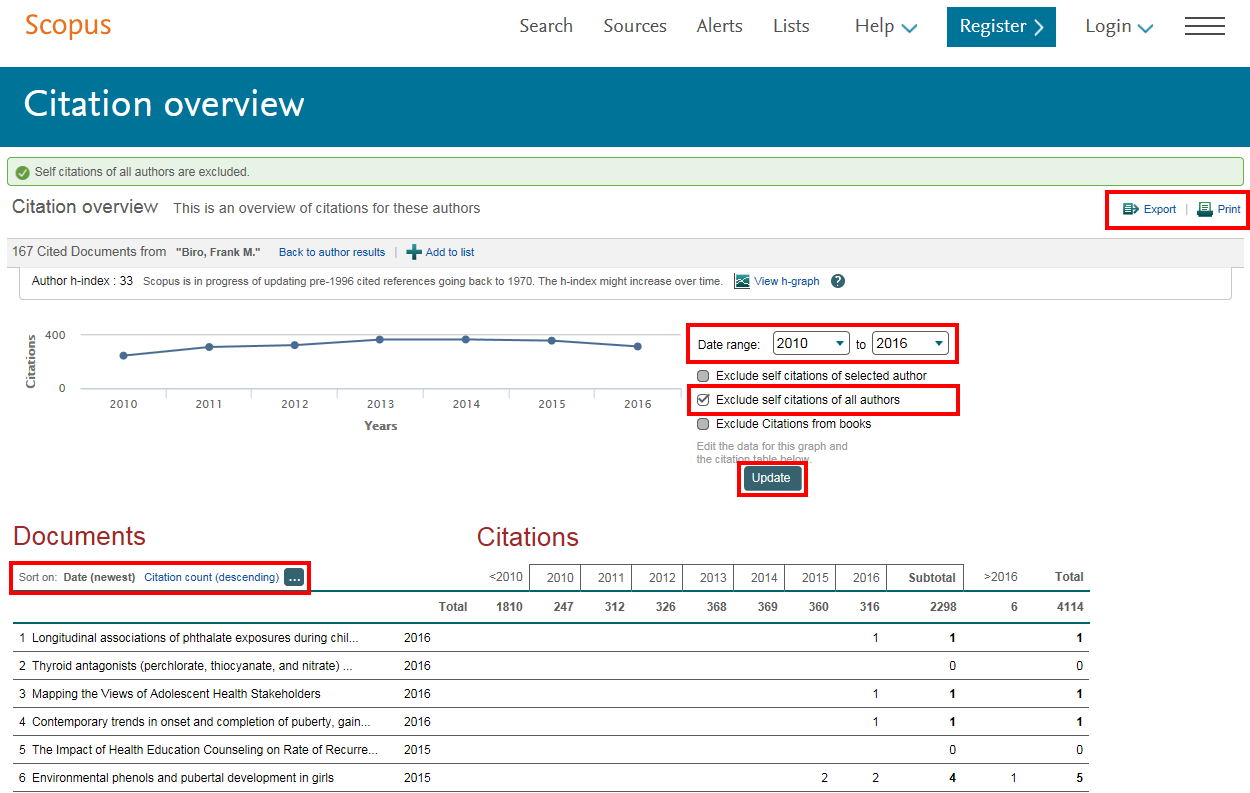Open document Longitudinal associations of phthalate exposures
This screenshot has height=793, width=1250.
[x=195, y=637]
